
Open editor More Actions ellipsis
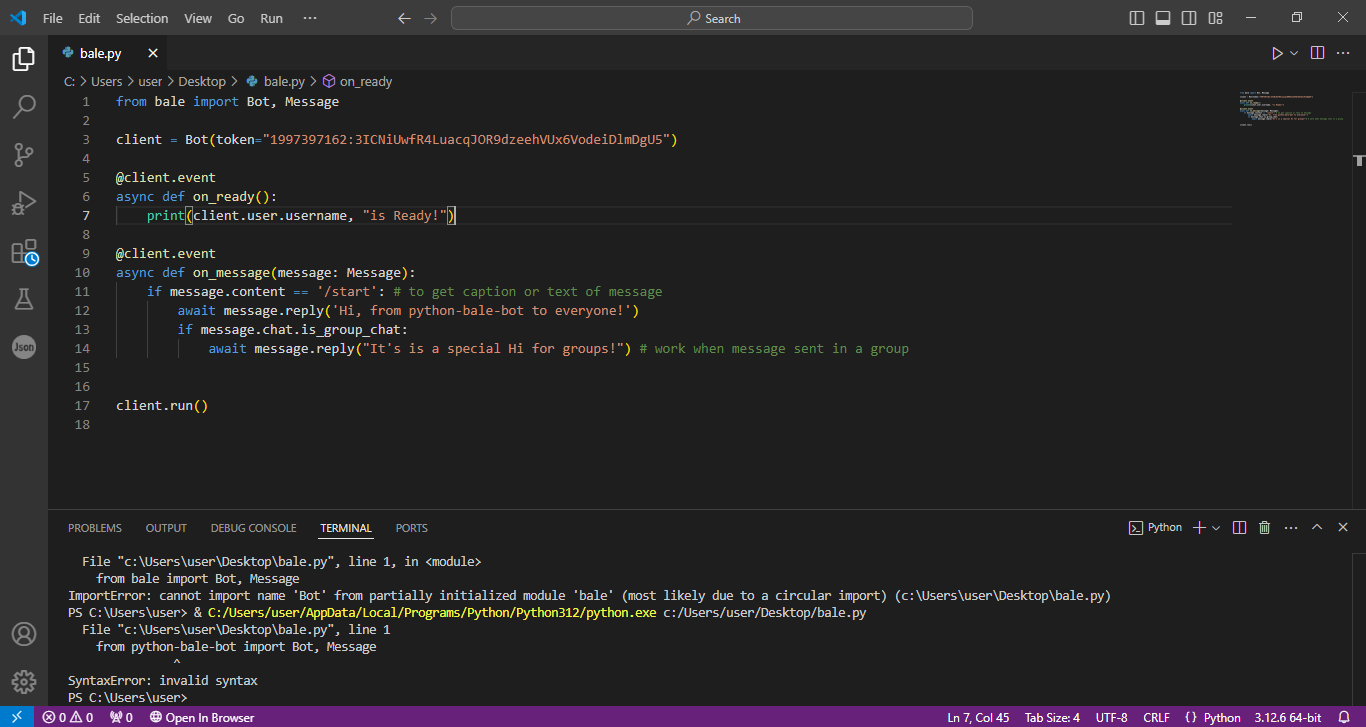click(1345, 53)
